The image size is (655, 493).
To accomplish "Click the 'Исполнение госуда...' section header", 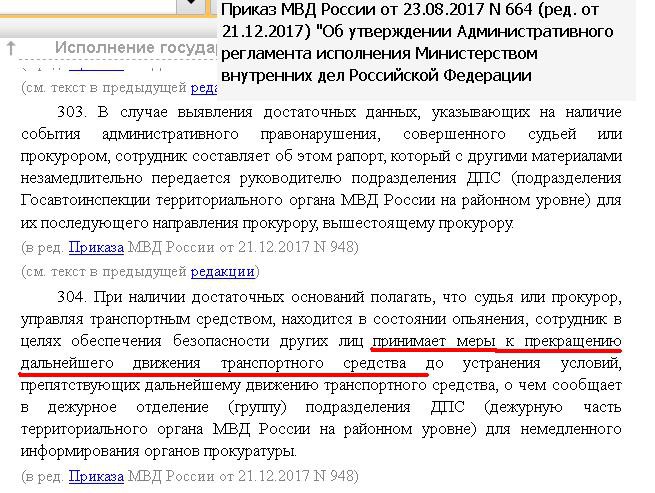I will coord(134,48).
